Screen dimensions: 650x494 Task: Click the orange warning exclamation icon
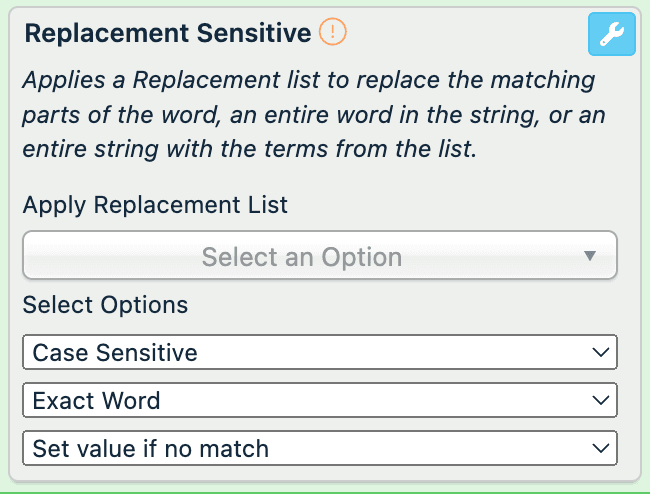pos(333,33)
